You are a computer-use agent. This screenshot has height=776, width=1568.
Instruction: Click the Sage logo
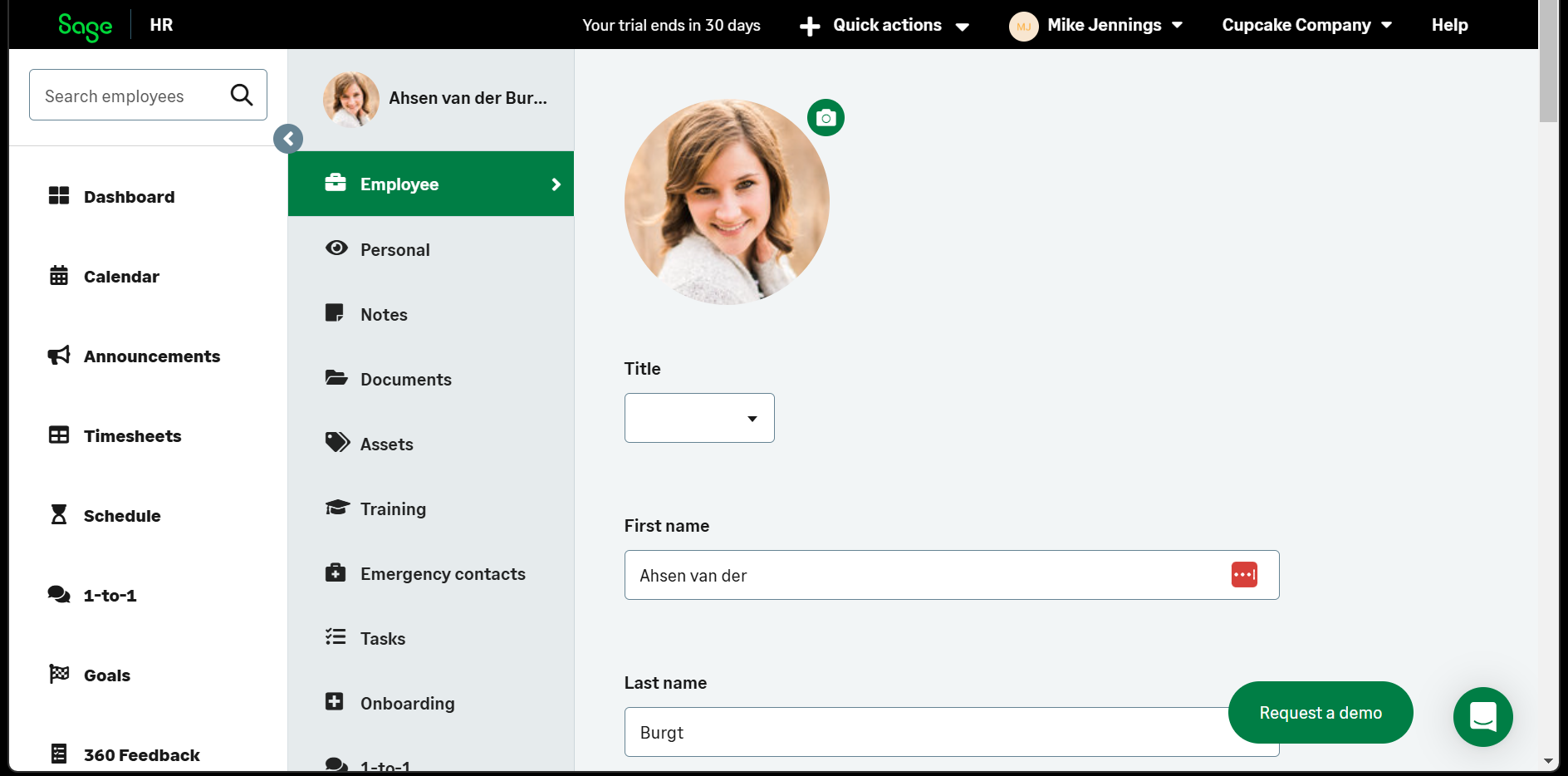pos(85,27)
